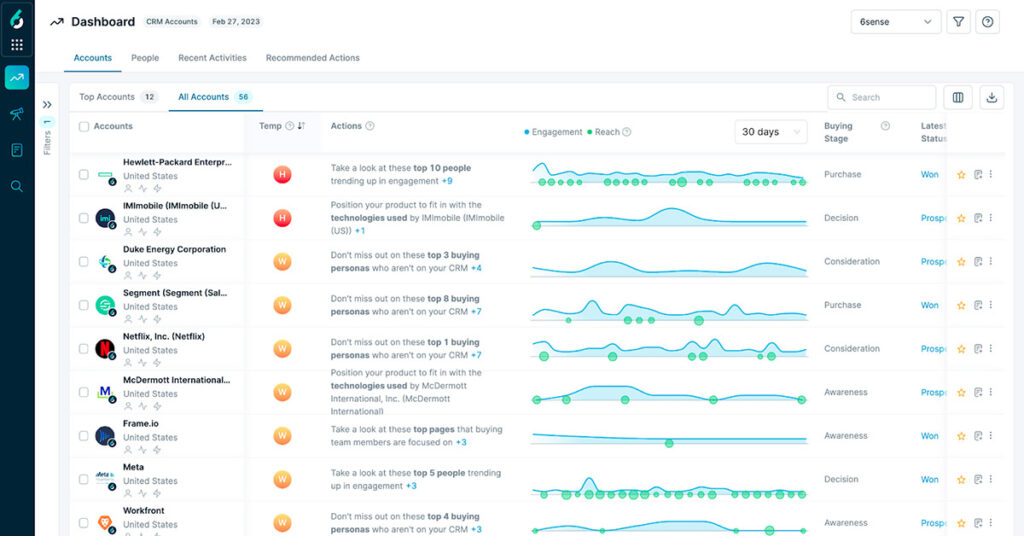Open more options for IMImobile row
1024x536 pixels.
(x=991, y=218)
